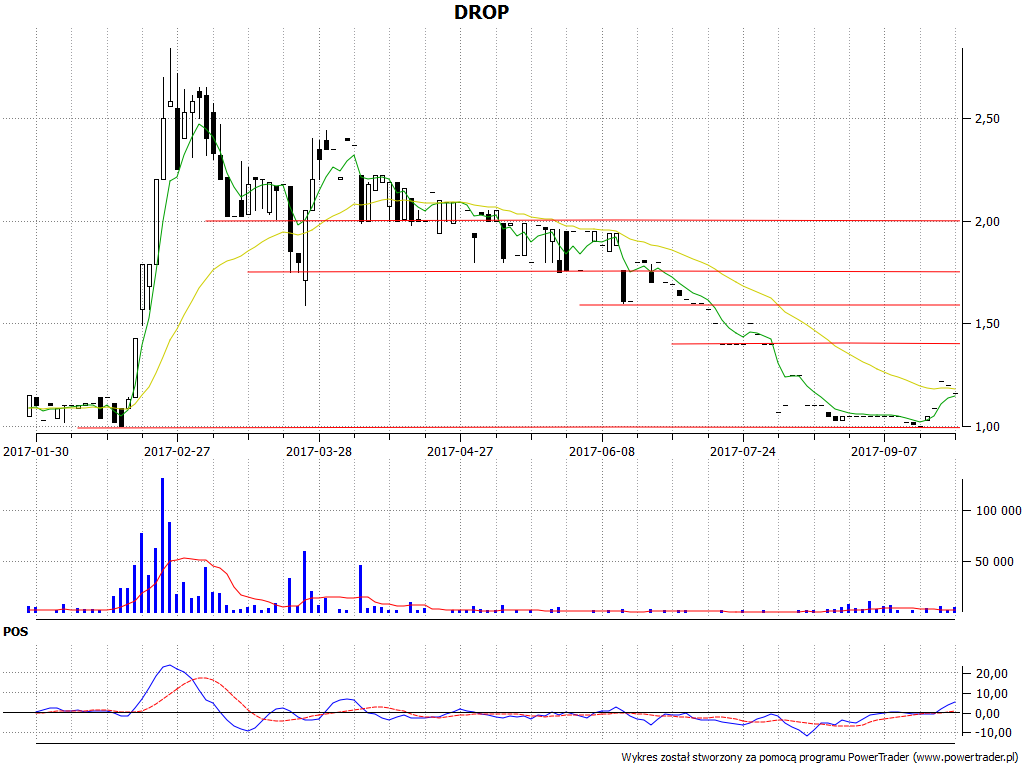Select the 0,00 POS axis label
Viewport: 1024px width, 768px height.
(993, 714)
